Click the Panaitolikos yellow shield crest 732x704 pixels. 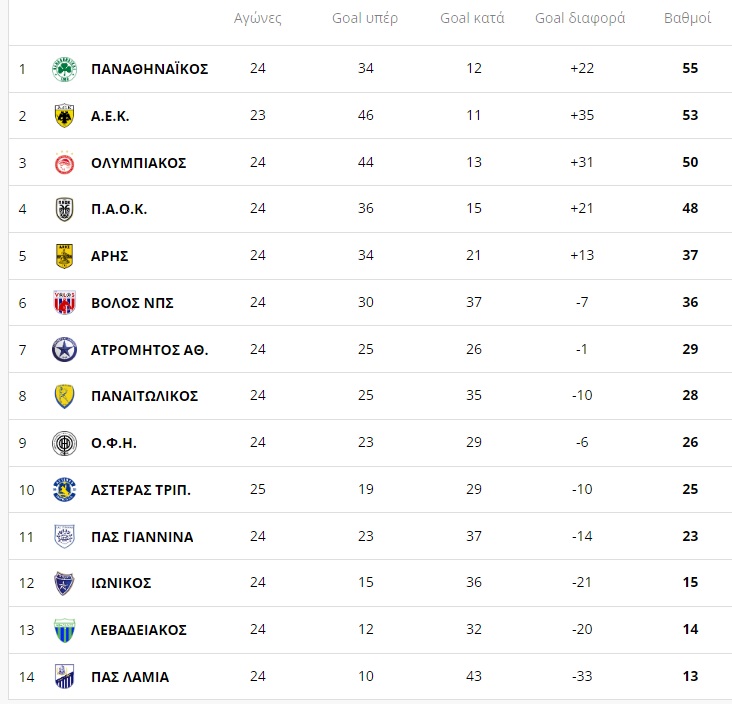tap(64, 396)
